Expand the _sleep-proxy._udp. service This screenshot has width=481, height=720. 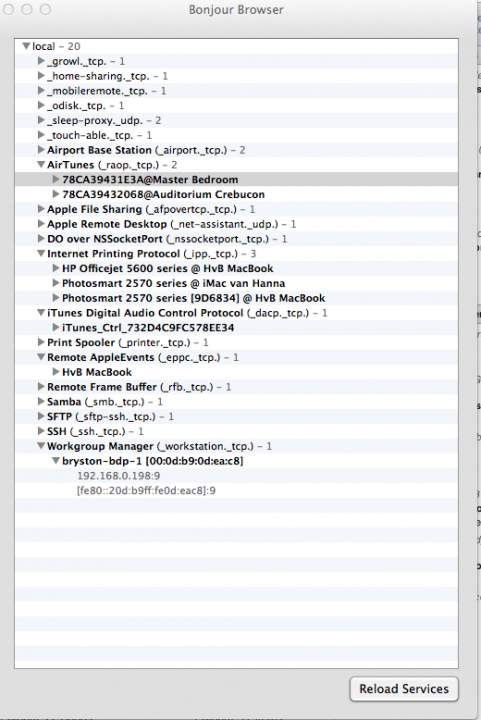41,120
